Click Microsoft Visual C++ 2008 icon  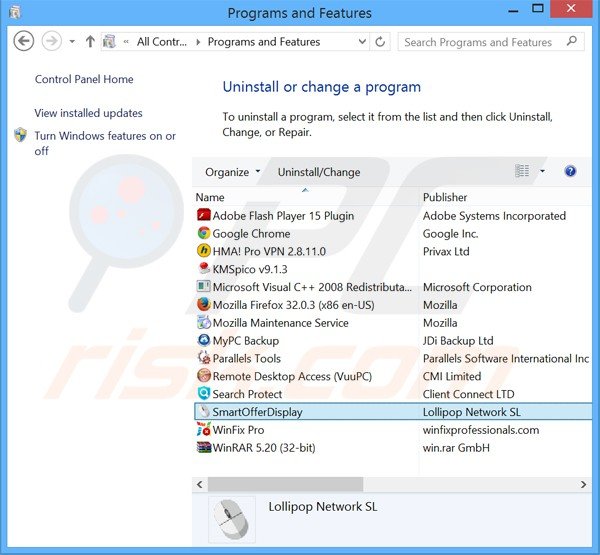pos(204,287)
